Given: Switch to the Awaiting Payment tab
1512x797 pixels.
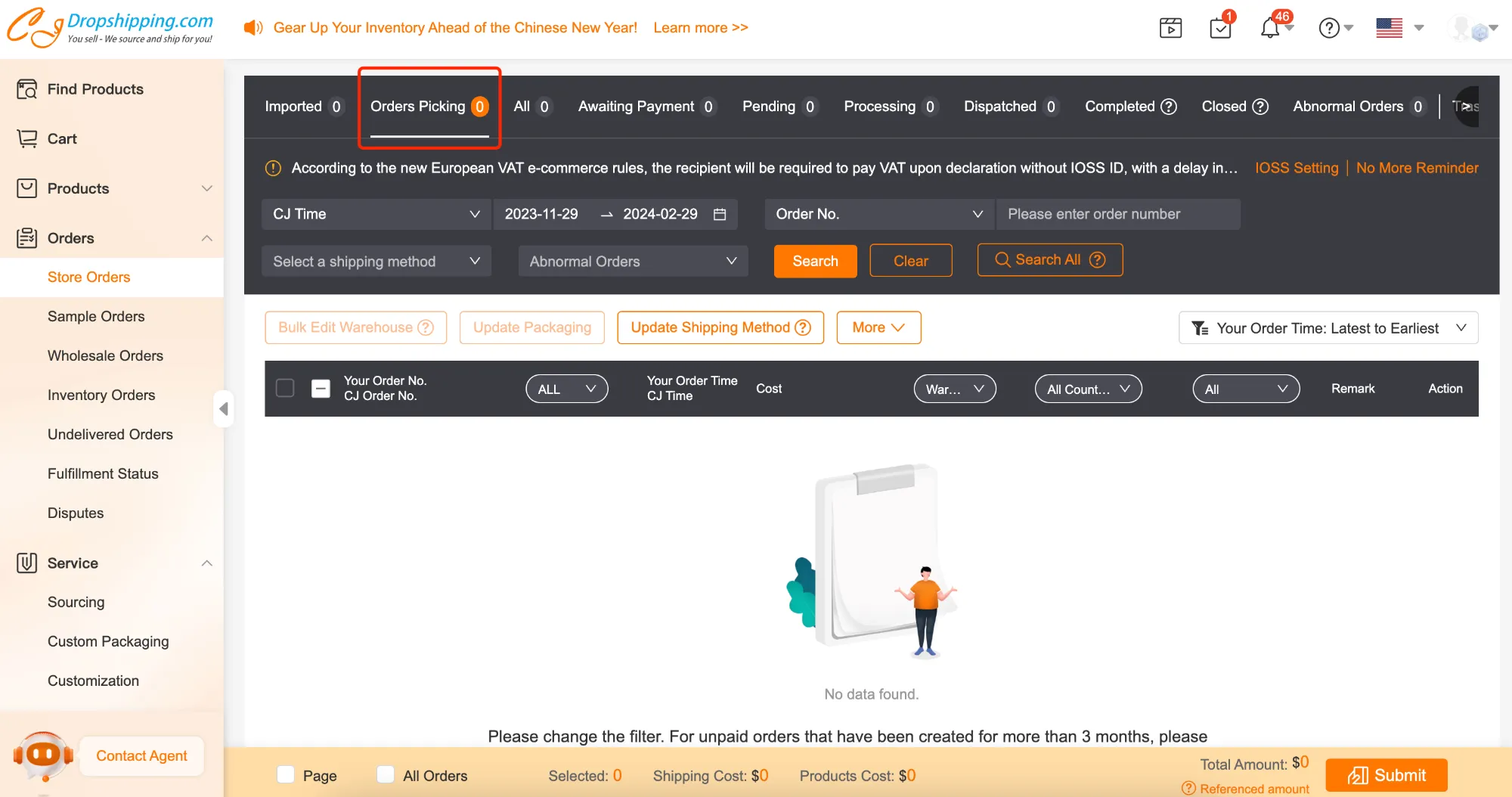Looking at the screenshot, I should click(x=636, y=107).
